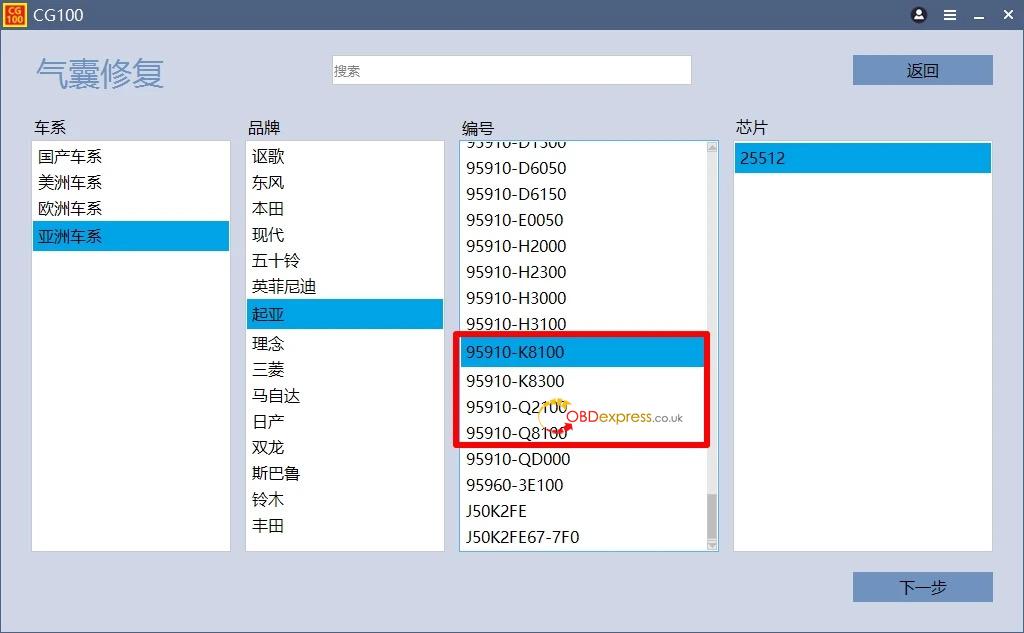Minimize the CG100 window

click(979, 15)
